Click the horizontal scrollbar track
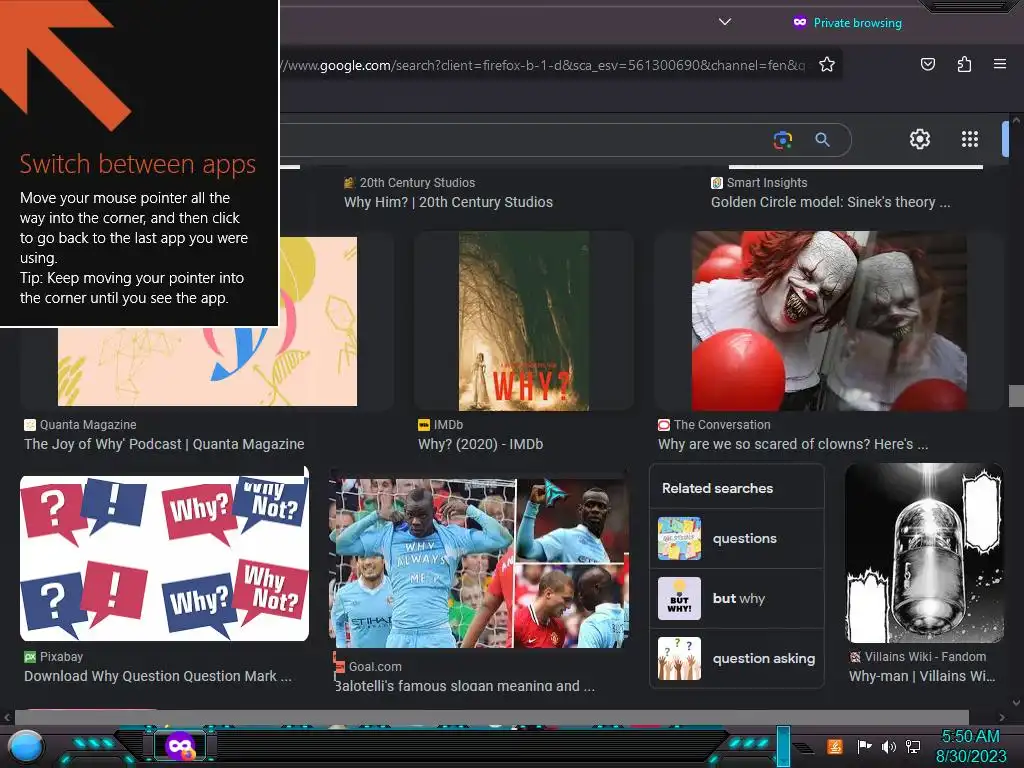 click(492, 718)
